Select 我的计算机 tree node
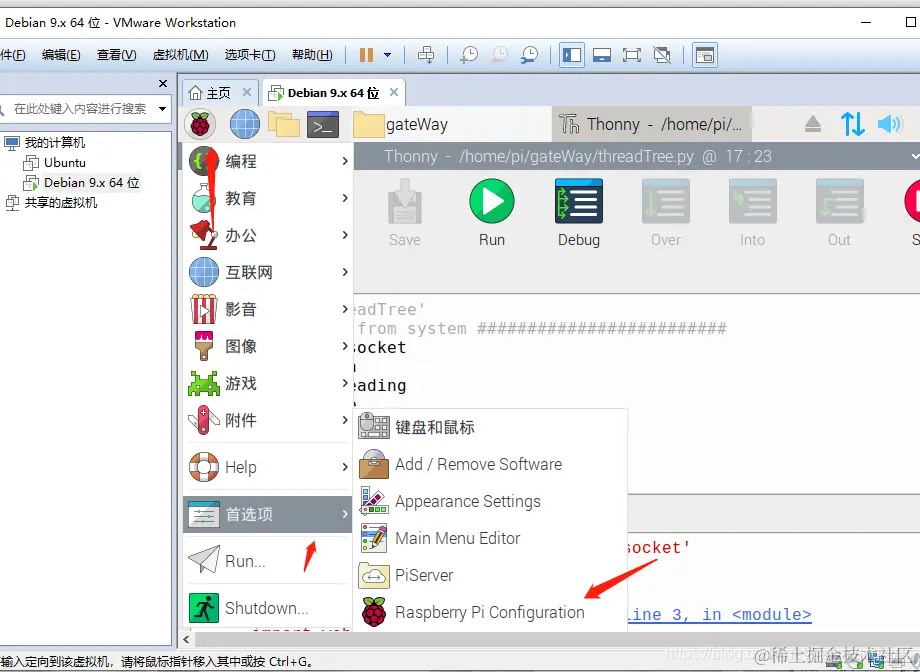This screenshot has height=672, width=920. click(55, 143)
